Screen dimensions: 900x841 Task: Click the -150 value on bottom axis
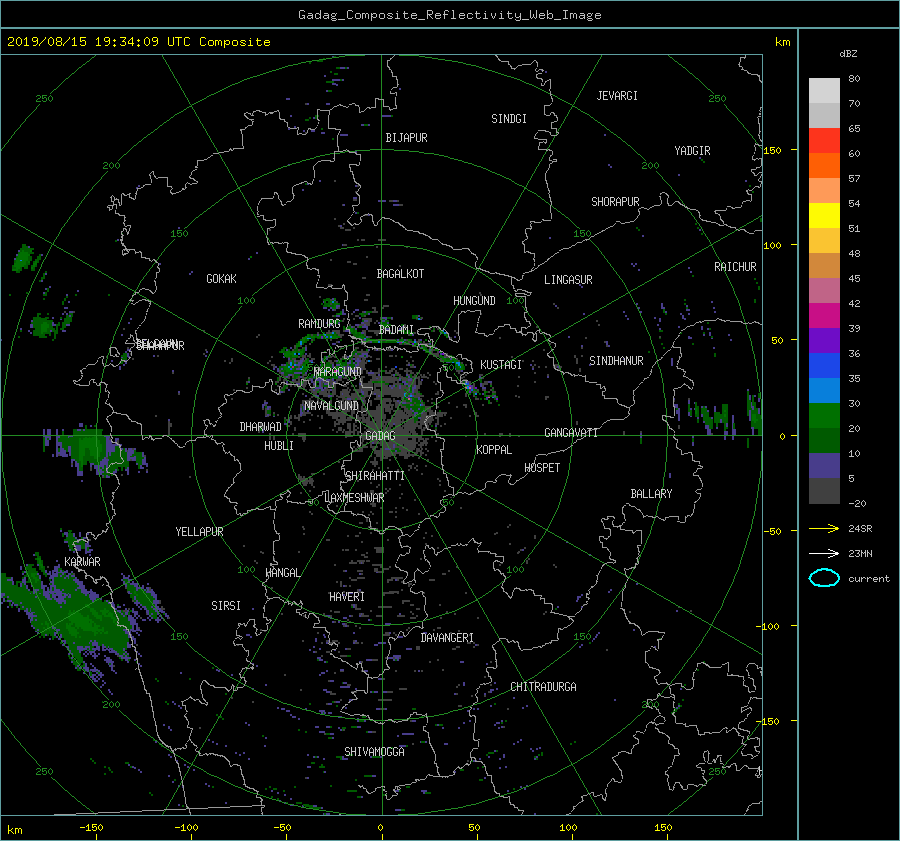coord(91,828)
